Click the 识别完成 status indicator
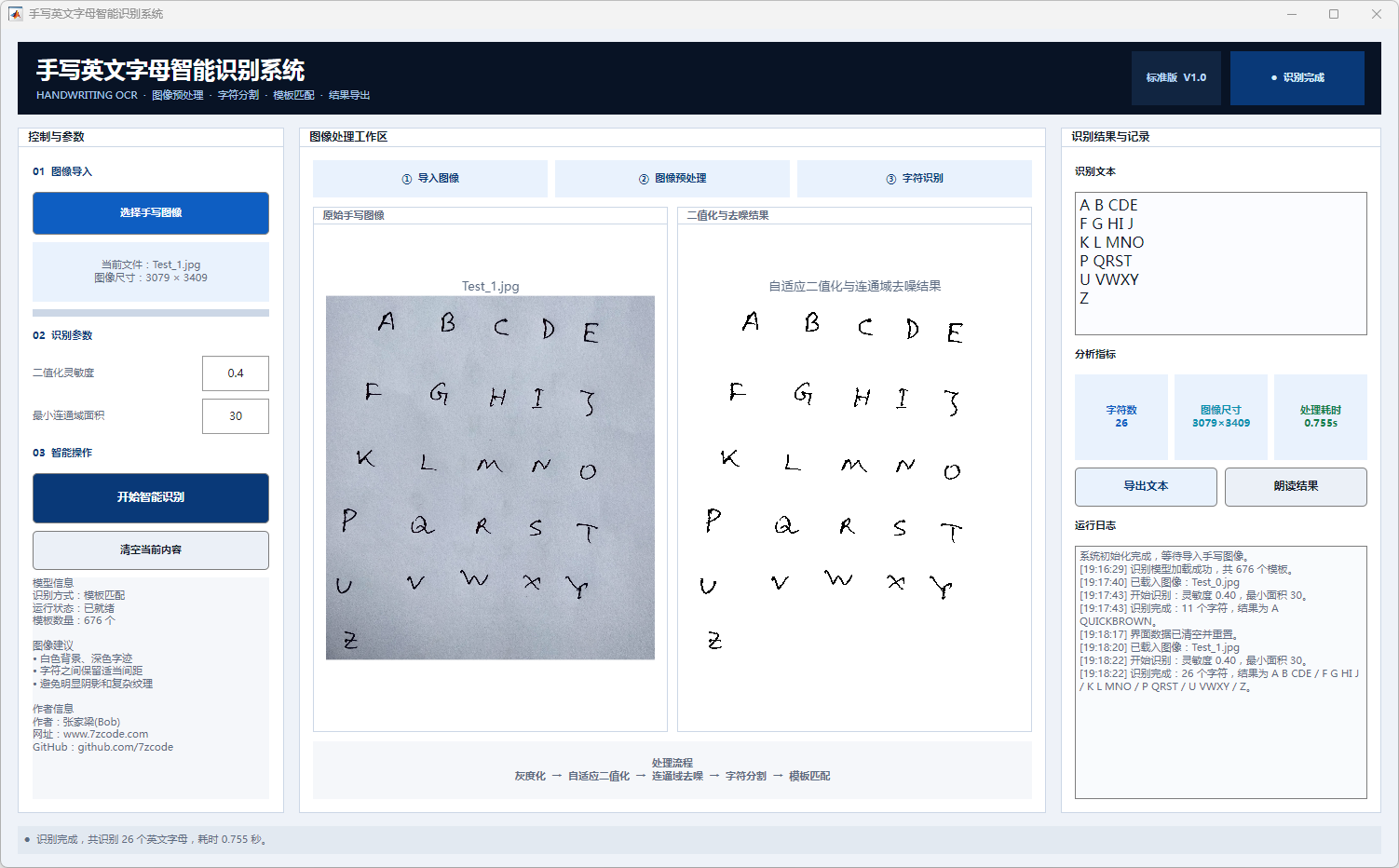 pos(1297,78)
